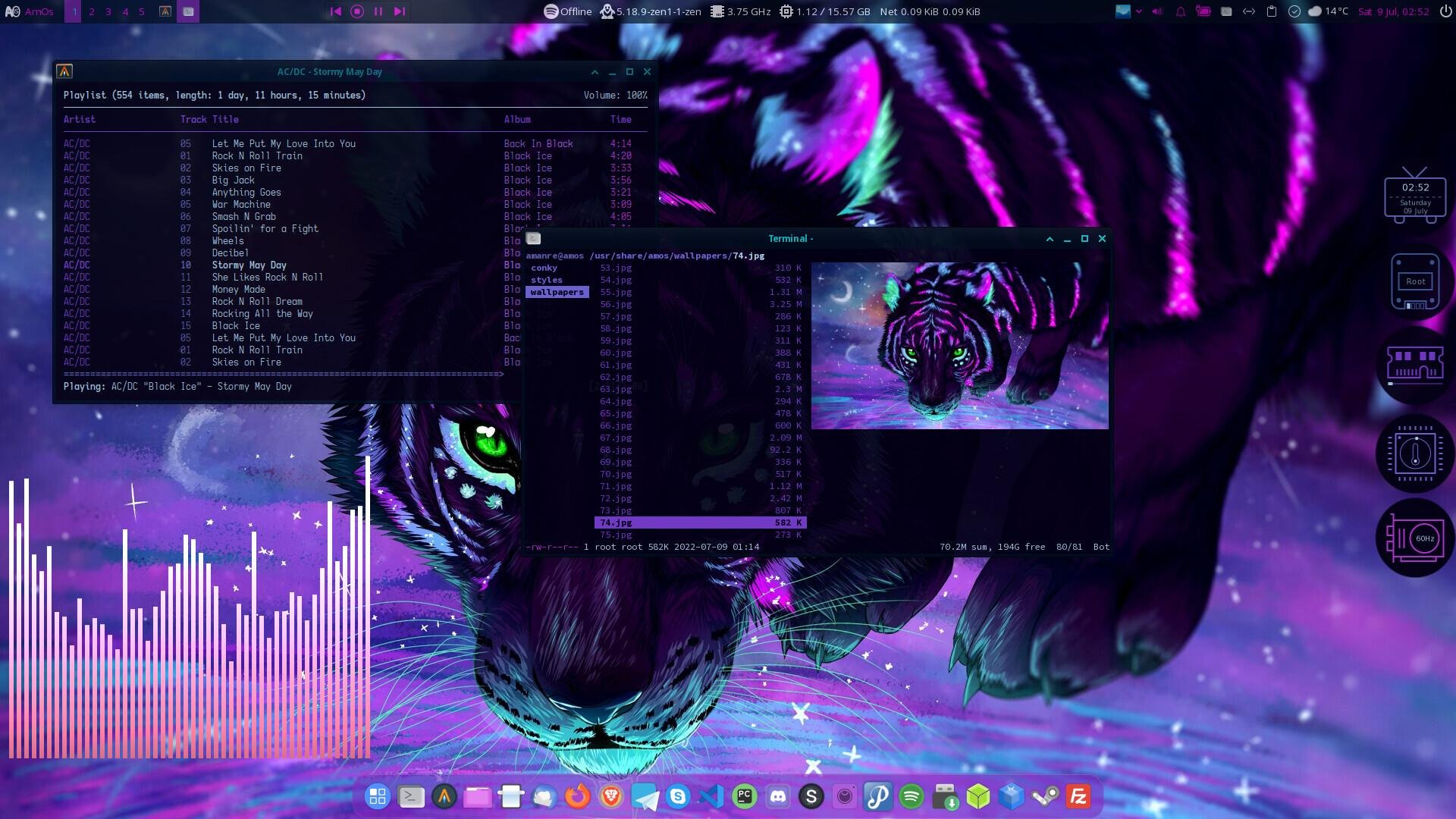
Task: Select workspace 1 in top panel
Action: pyautogui.click(x=74, y=11)
